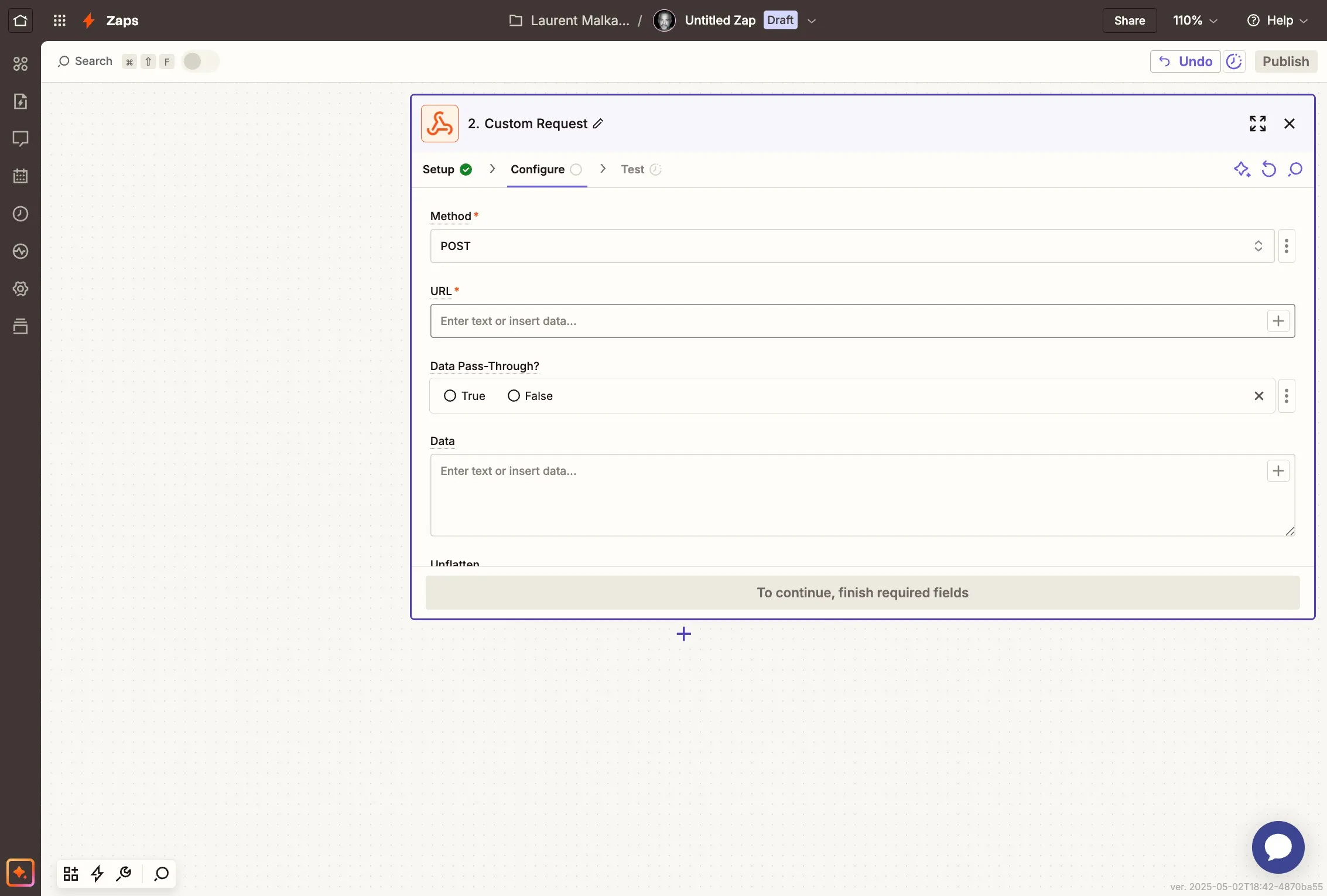Click the Zaps lightning bolt logo
Image resolution: width=1327 pixels, height=896 pixels.
tap(89, 20)
